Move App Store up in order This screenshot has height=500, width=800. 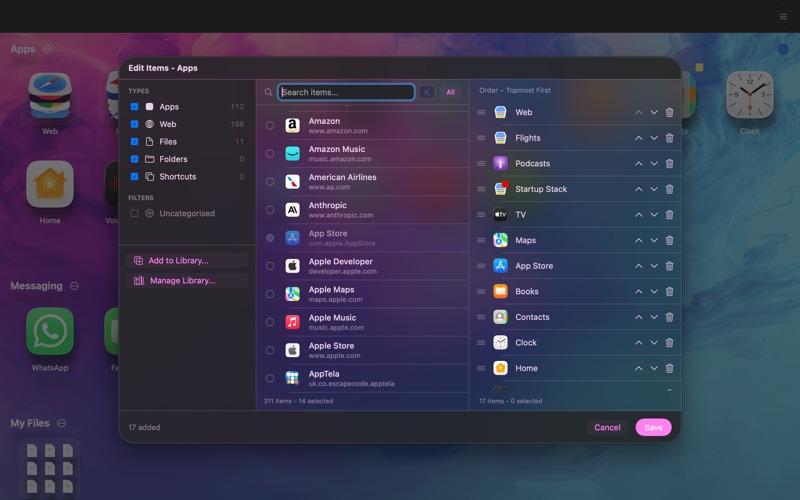[638, 266]
